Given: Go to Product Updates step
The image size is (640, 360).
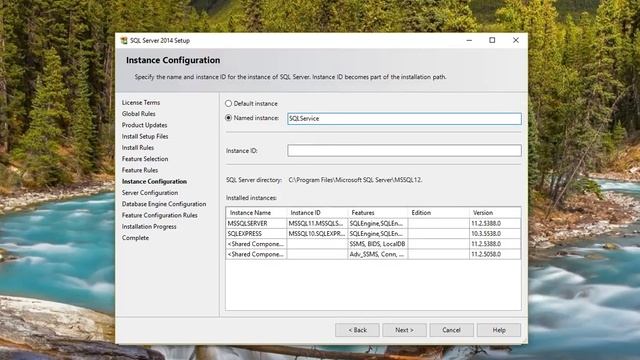Looking at the screenshot, I should pos(144,125).
